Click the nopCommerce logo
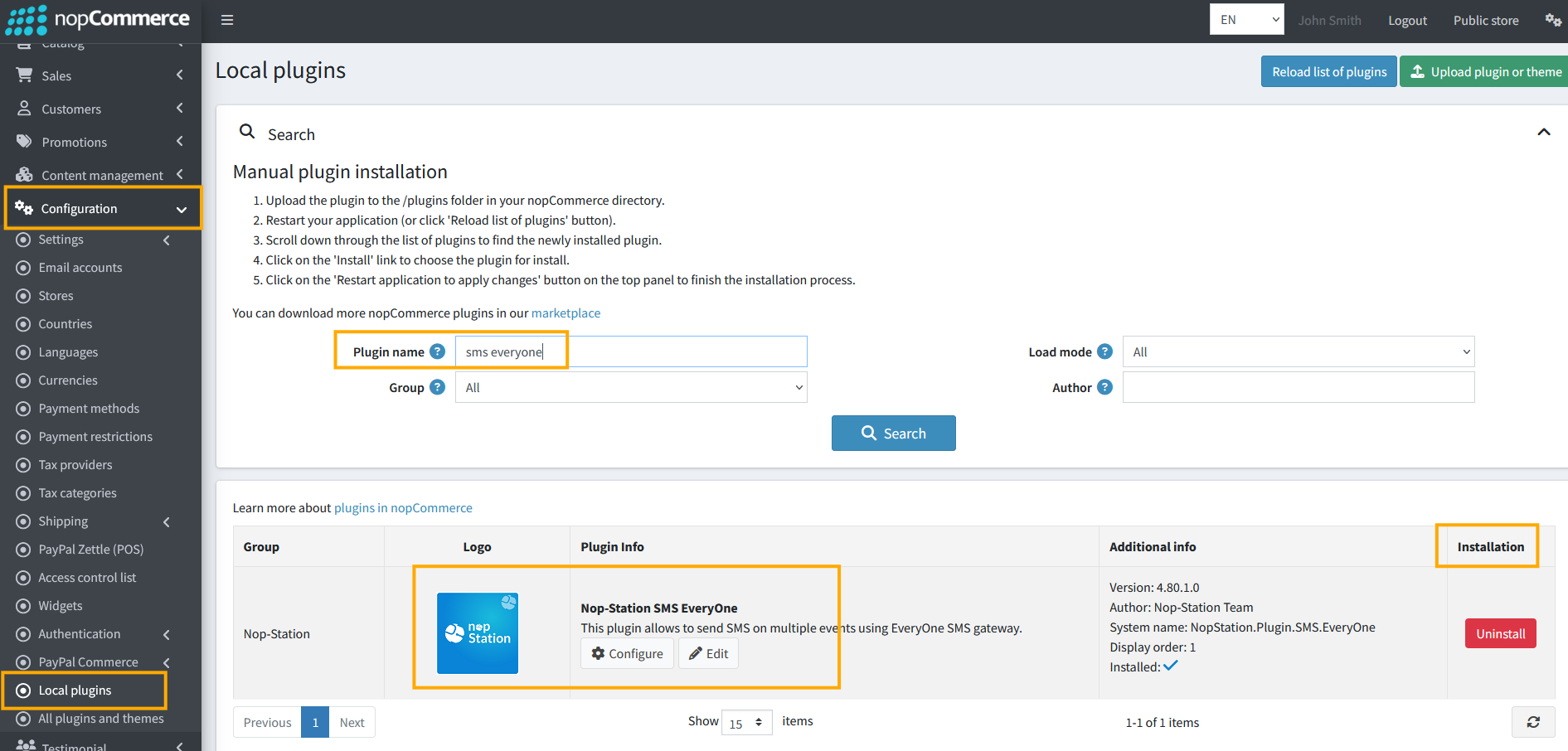This screenshot has width=1568, height=751. click(x=98, y=20)
